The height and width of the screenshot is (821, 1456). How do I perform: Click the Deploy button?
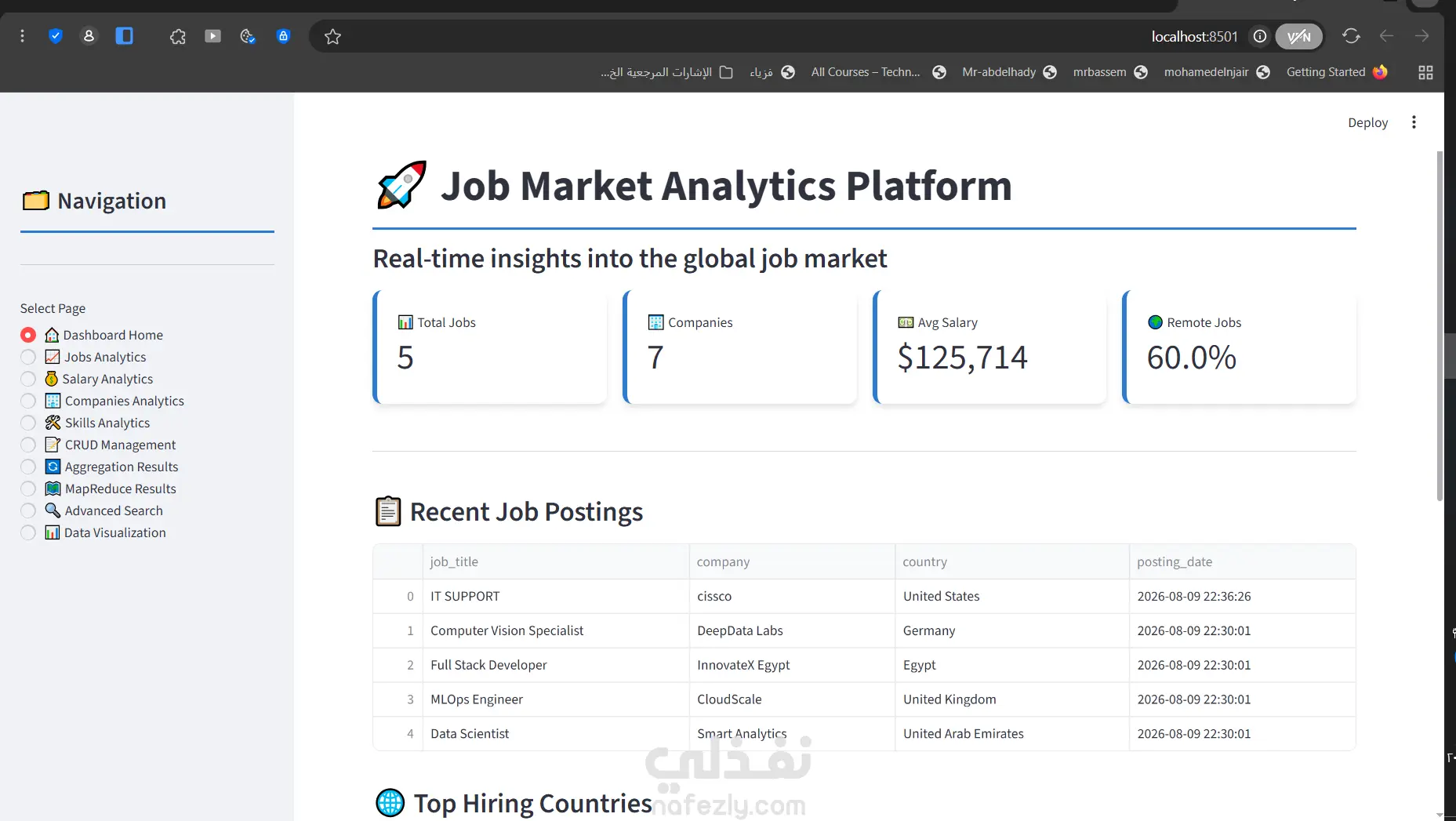[1367, 122]
